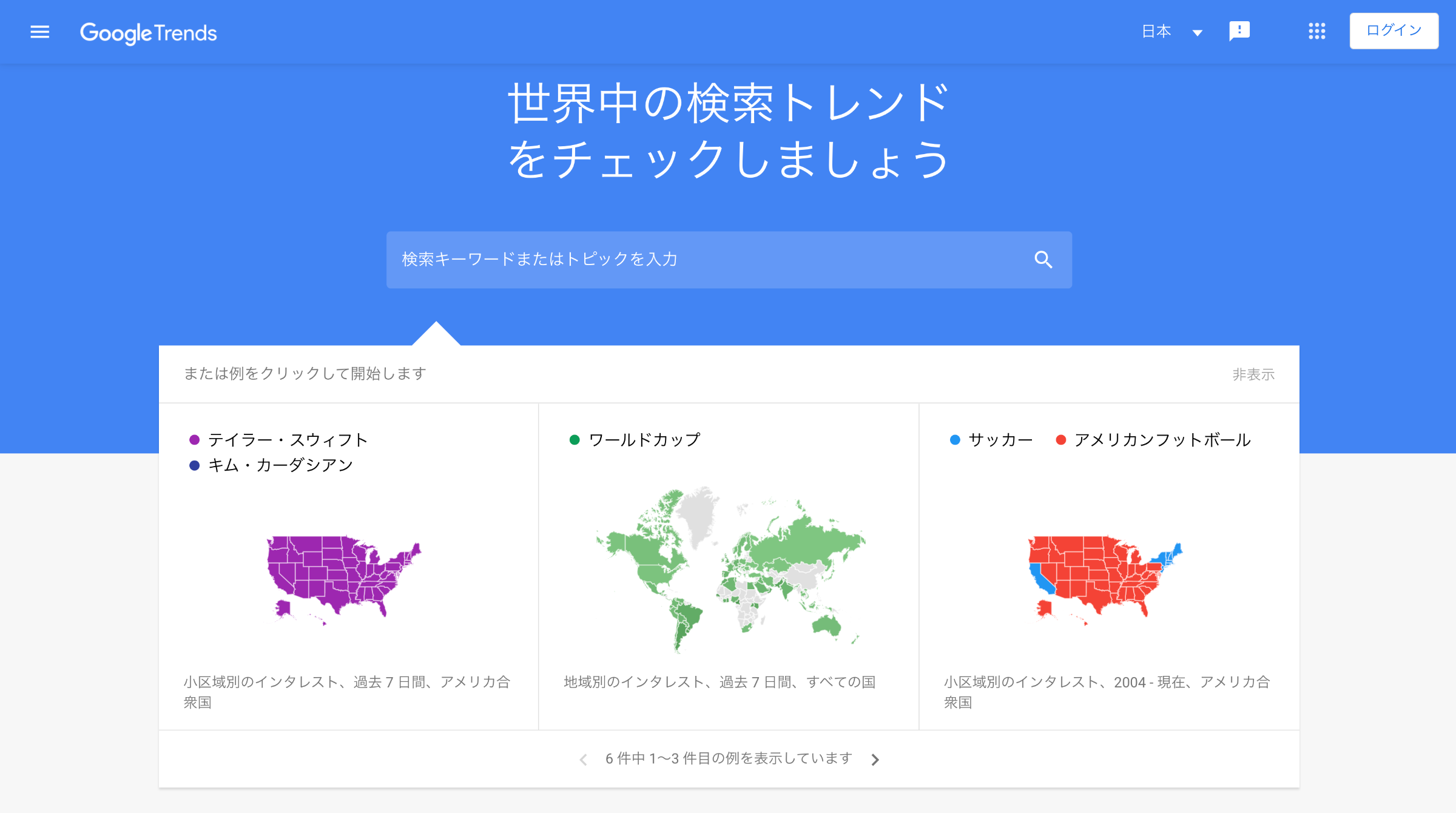This screenshot has height=813, width=1456.
Task: Click the caption mentioning 2004 - 現在
Action: pyautogui.click(x=1107, y=692)
